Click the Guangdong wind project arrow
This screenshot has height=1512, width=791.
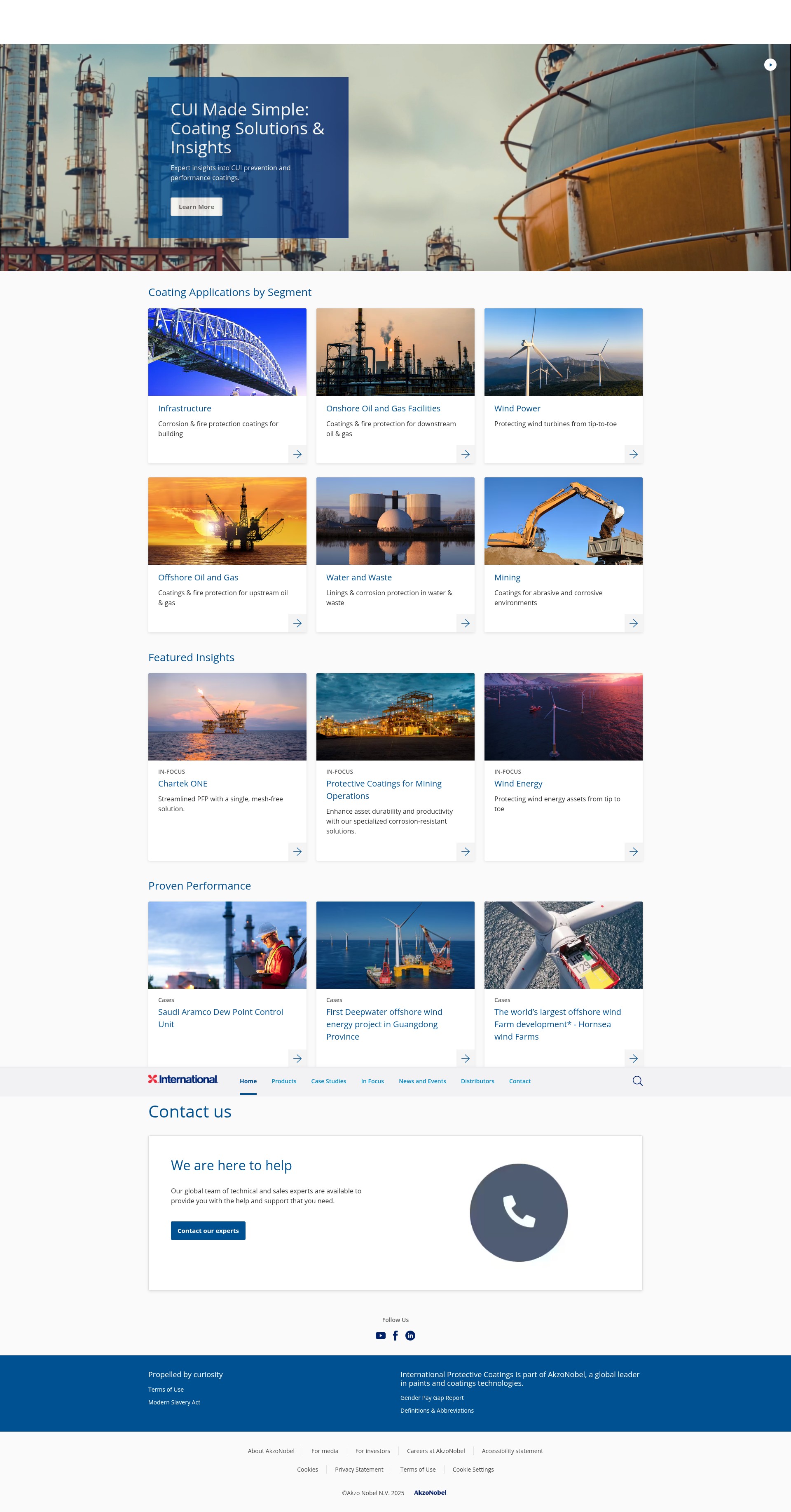click(465, 1058)
